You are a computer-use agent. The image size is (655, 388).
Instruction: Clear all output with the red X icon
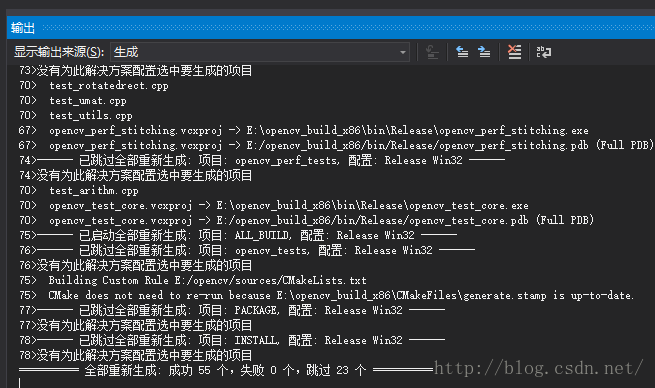[514, 52]
